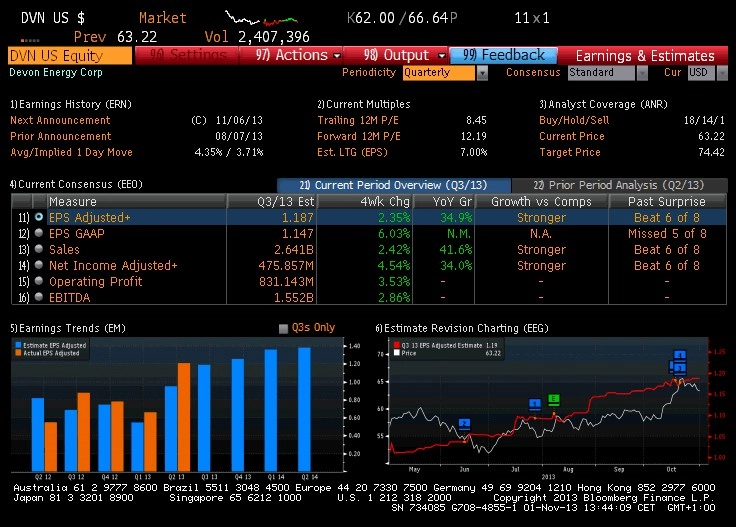Open the 98) Output menu
Image resolution: width=736 pixels, height=527 pixels.
click(x=396, y=55)
